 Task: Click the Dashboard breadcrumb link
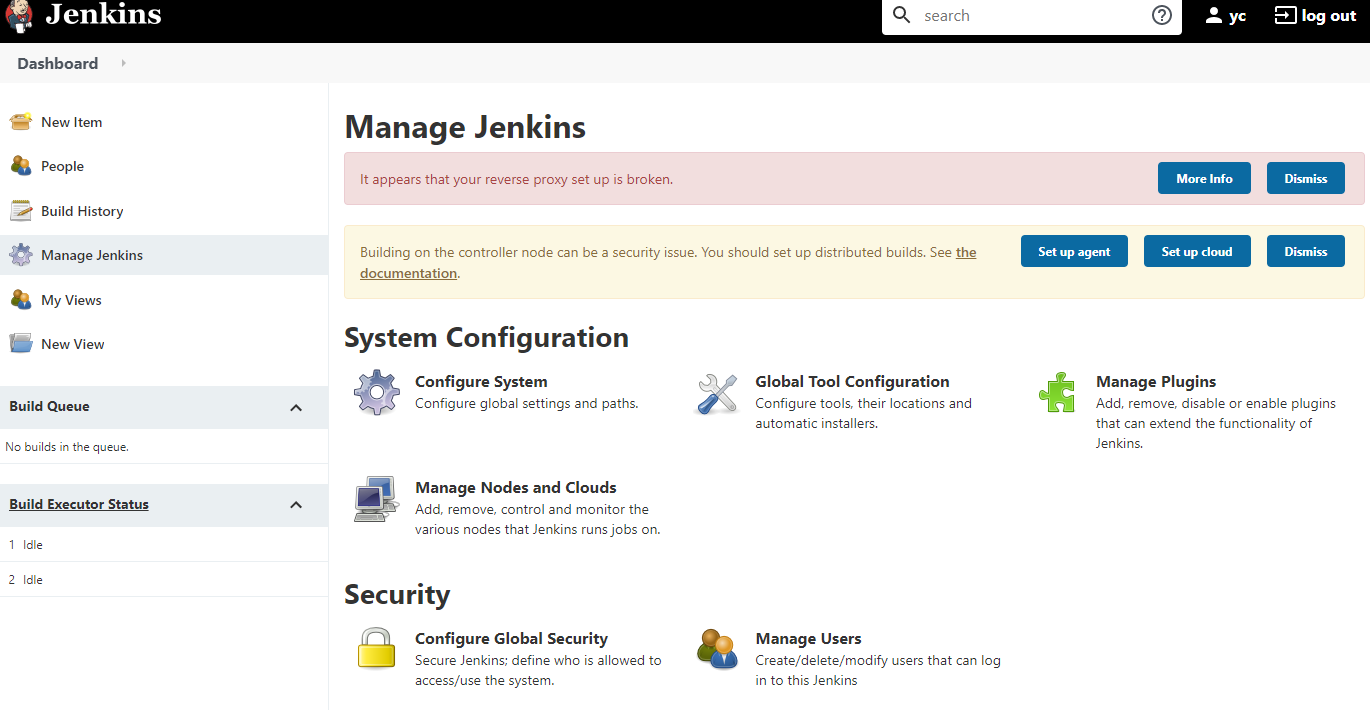click(x=58, y=63)
